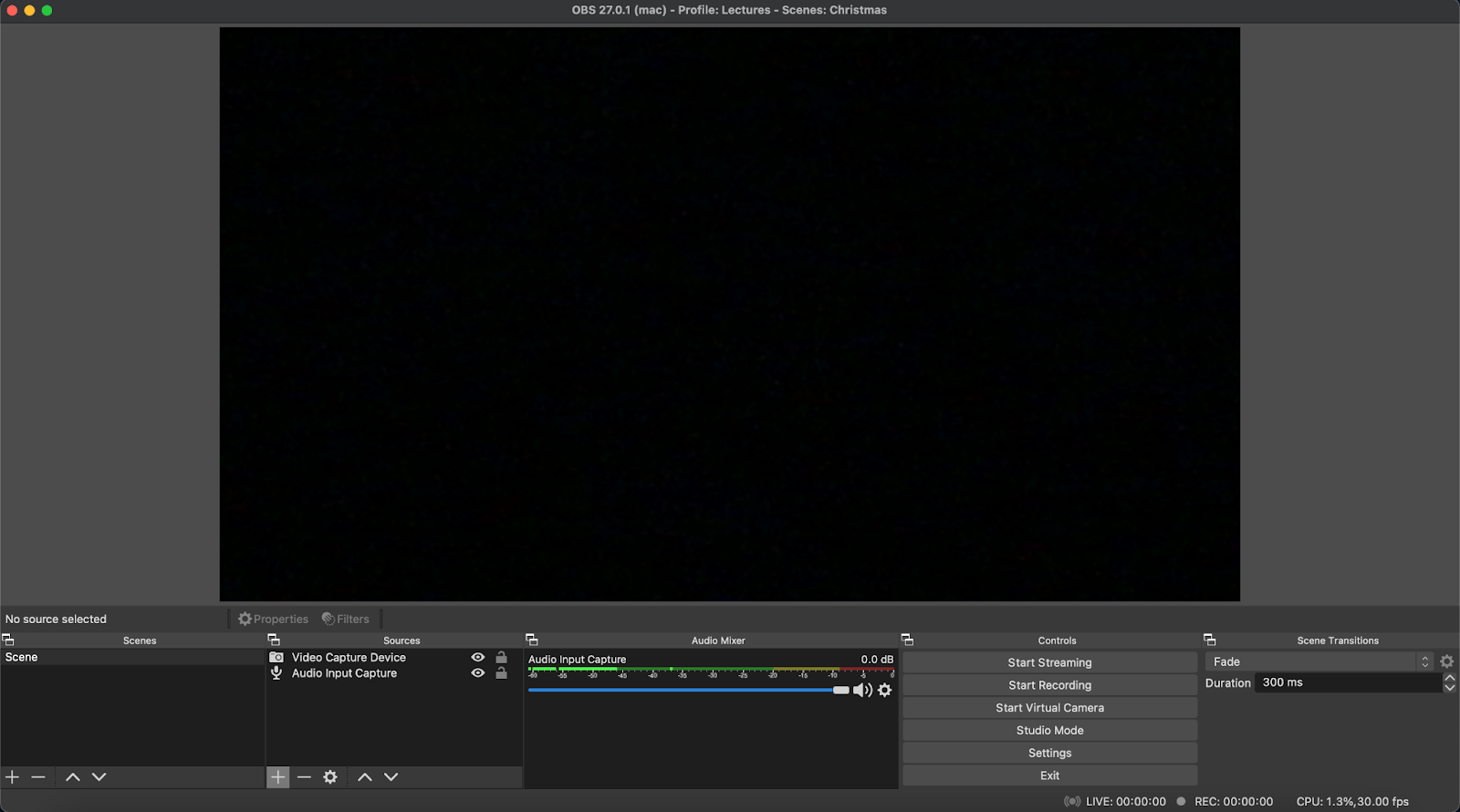The height and width of the screenshot is (812, 1460).
Task: Click the Scene Transitions panel title
Action: (x=1338, y=640)
